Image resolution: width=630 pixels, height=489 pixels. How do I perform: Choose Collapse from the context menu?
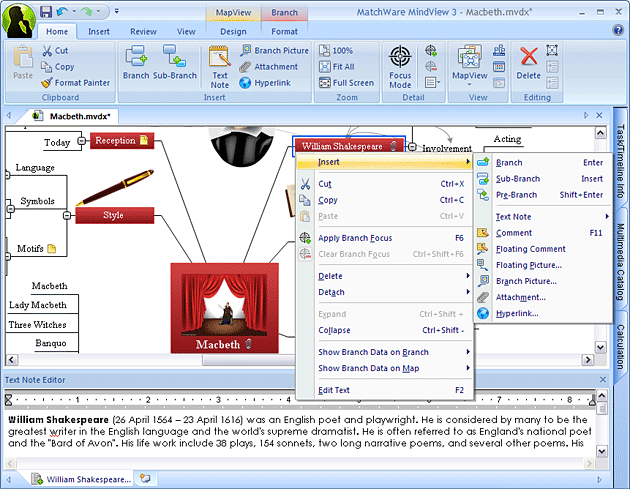click(385, 330)
